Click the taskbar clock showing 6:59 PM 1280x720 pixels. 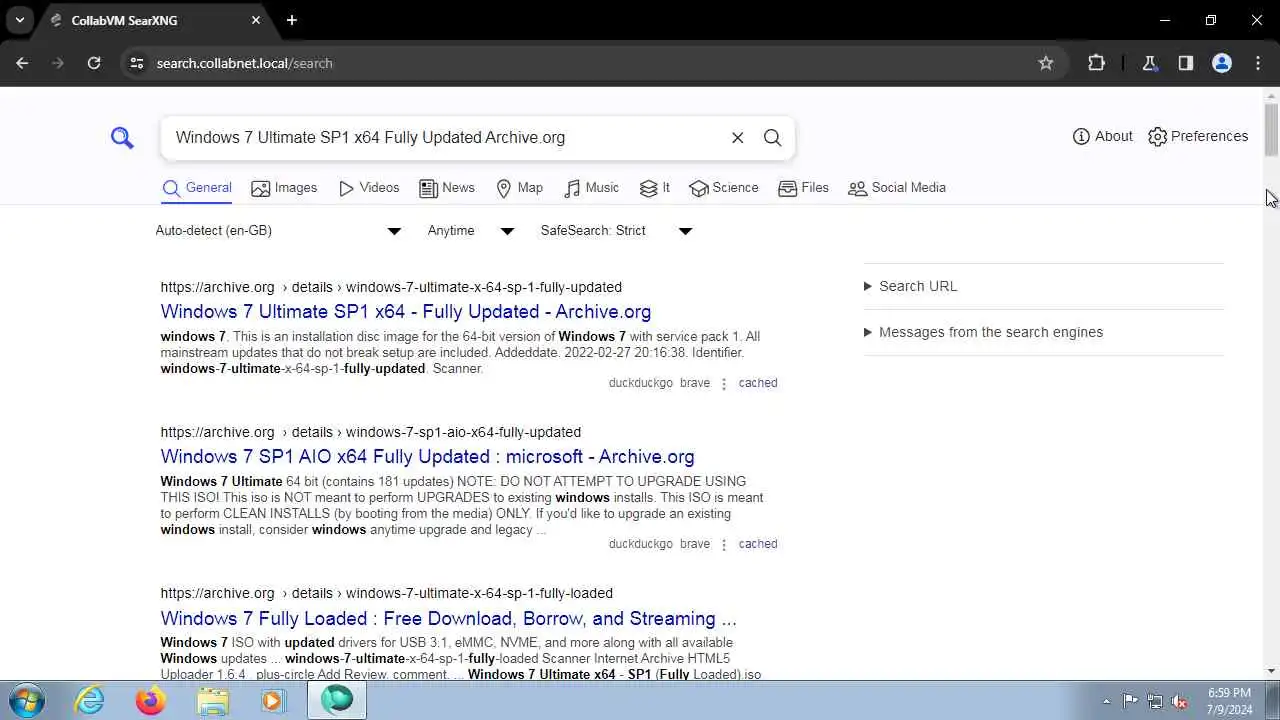click(1229, 701)
